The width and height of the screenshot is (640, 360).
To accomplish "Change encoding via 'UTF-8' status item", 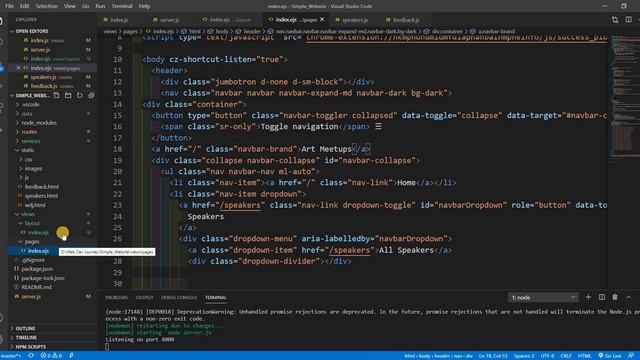I will (x=547, y=356).
